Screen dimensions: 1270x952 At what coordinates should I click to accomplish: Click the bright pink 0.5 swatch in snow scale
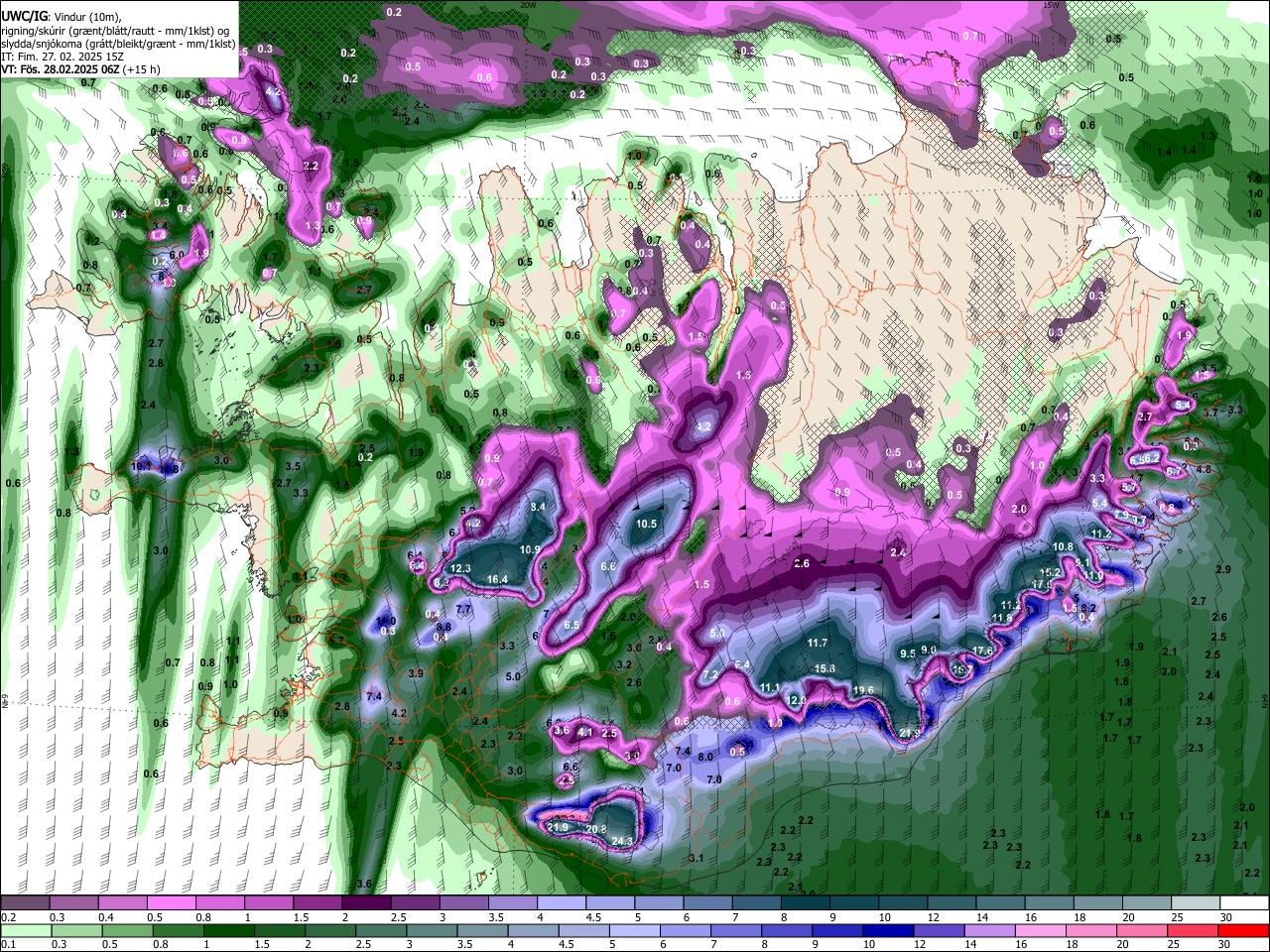click(171, 903)
